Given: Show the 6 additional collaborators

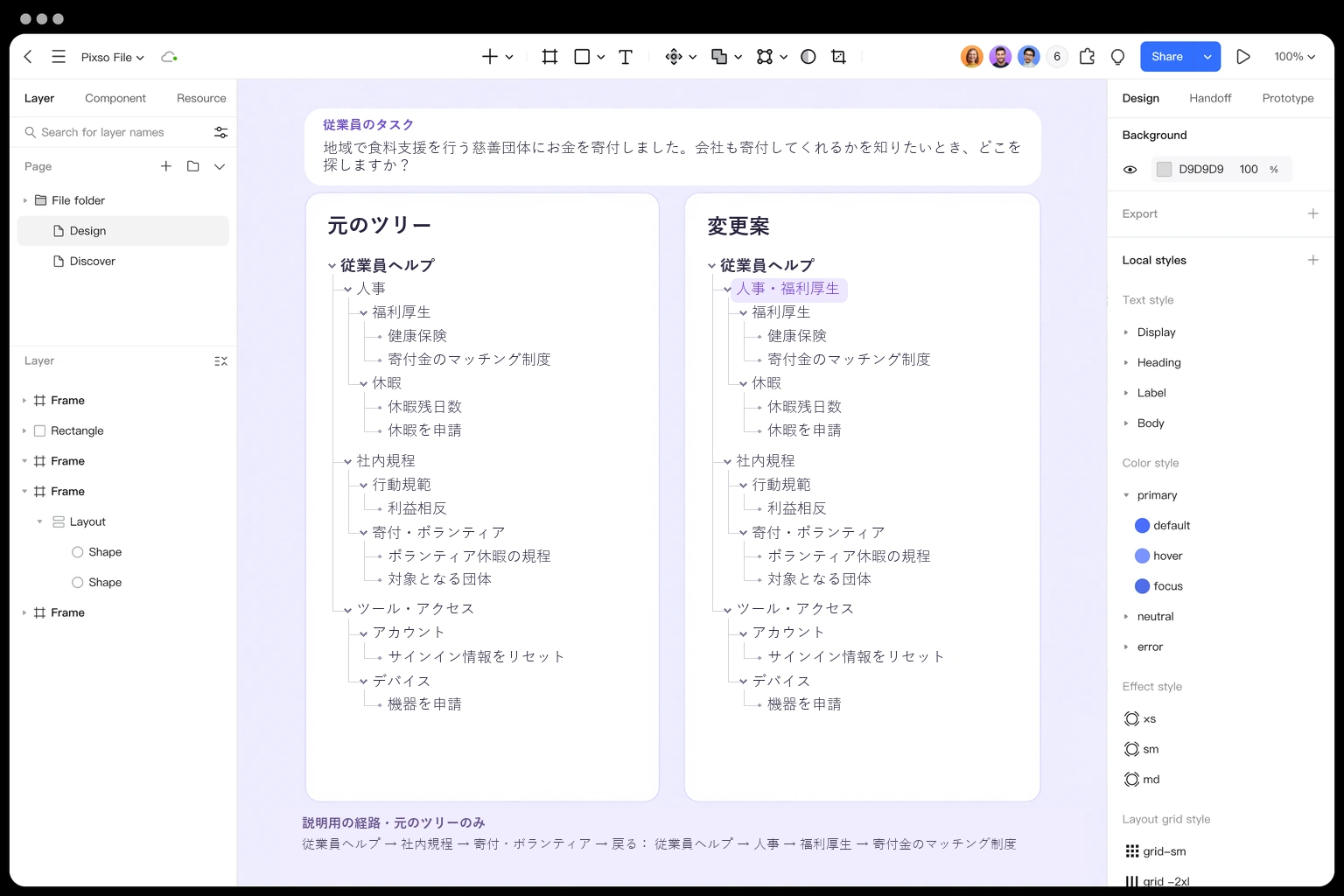Looking at the screenshot, I should pyautogui.click(x=1057, y=57).
